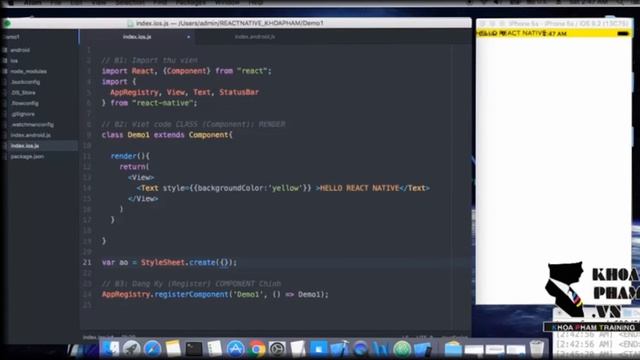Click yellow HELLO REACT NATIVE text in simulator
Image resolution: width=640 pixels, height=360 pixels.
click(x=510, y=33)
